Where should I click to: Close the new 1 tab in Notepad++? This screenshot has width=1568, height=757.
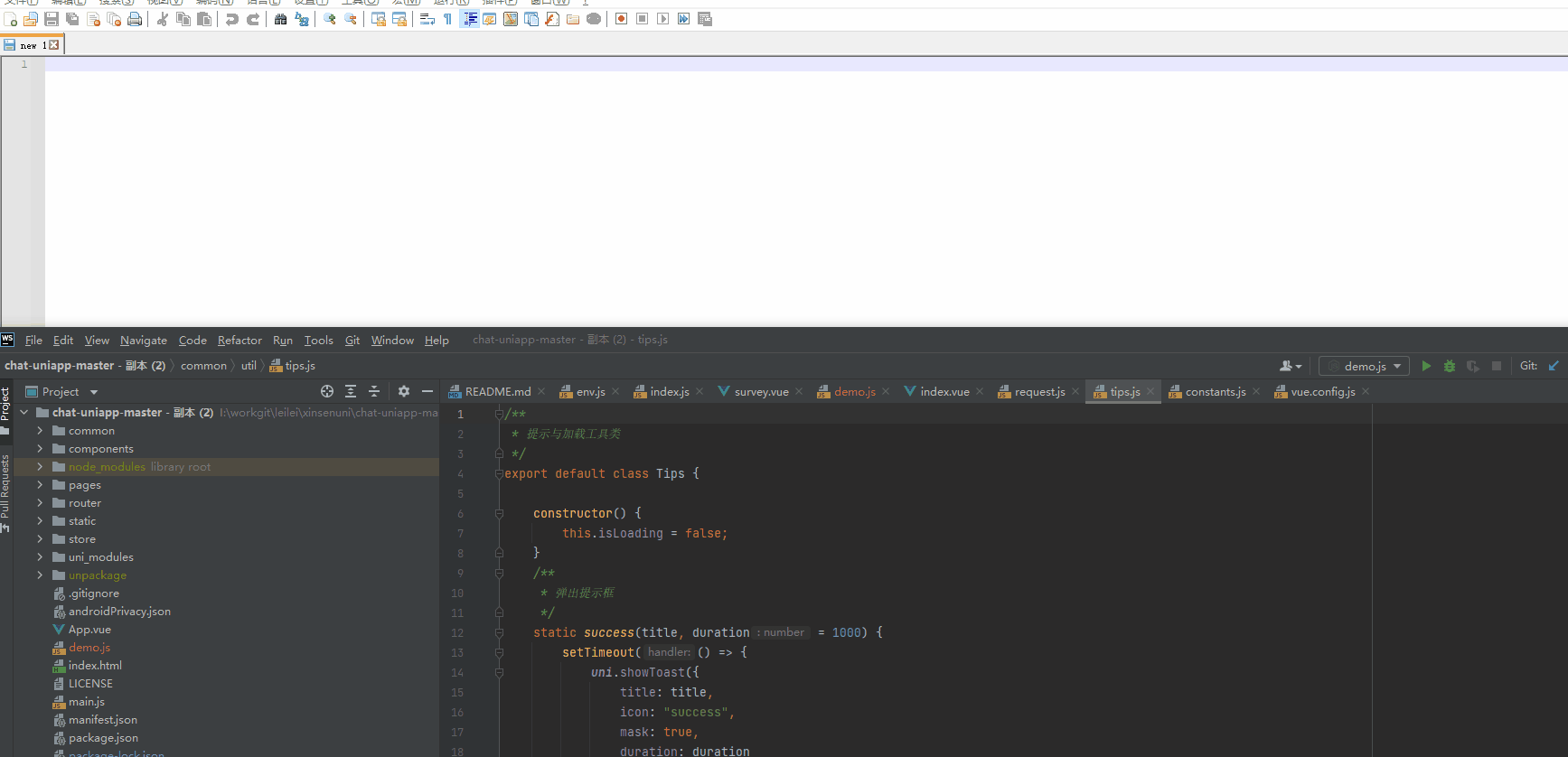54,45
